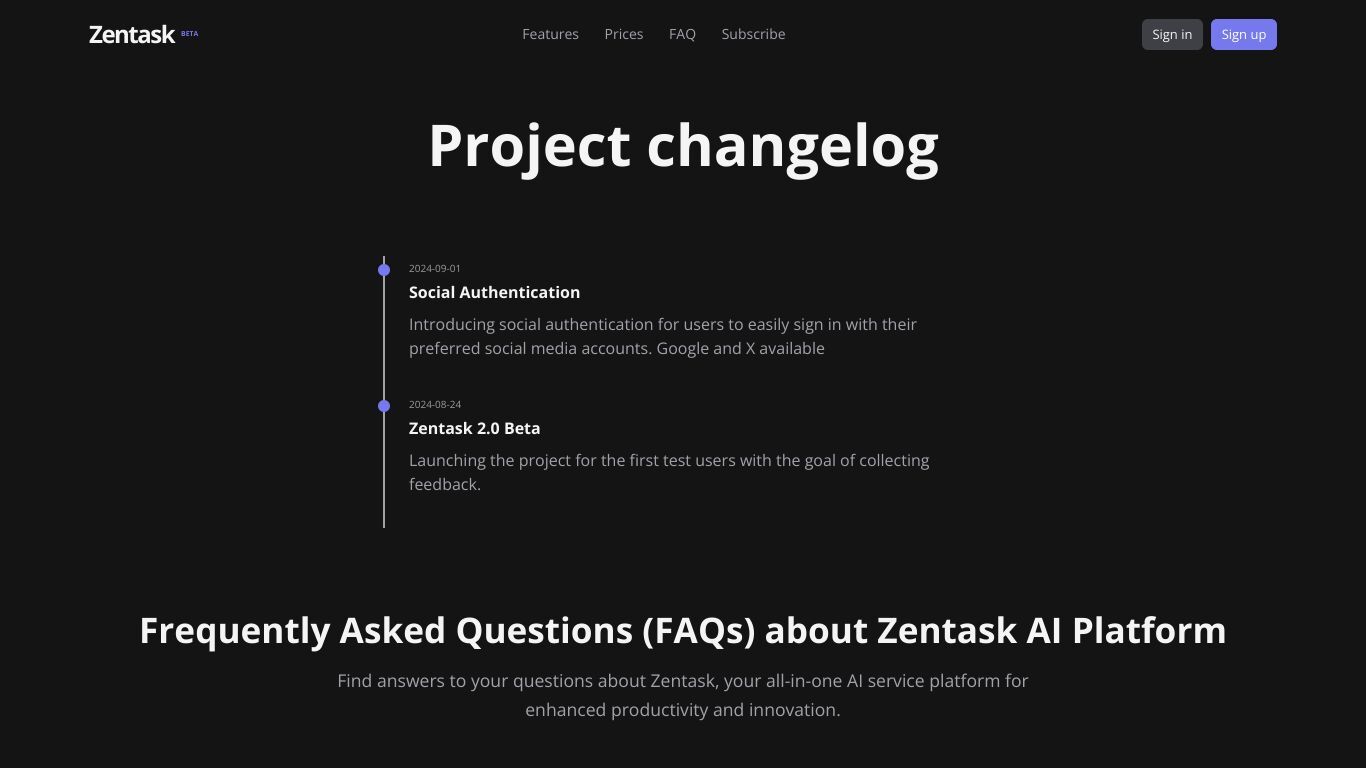This screenshot has width=1366, height=768.
Task: Click the 2024-09-01 date label
Action: pyautogui.click(x=435, y=268)
